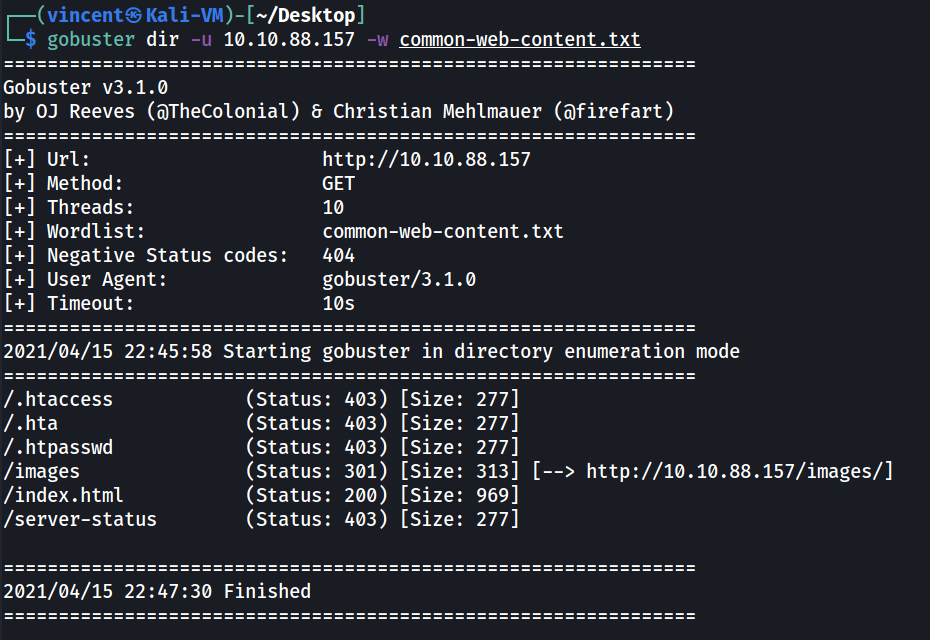Click the Wordlist common-web-content.txt value
This screenshot has height=640, width=930.
pos(443,232)
